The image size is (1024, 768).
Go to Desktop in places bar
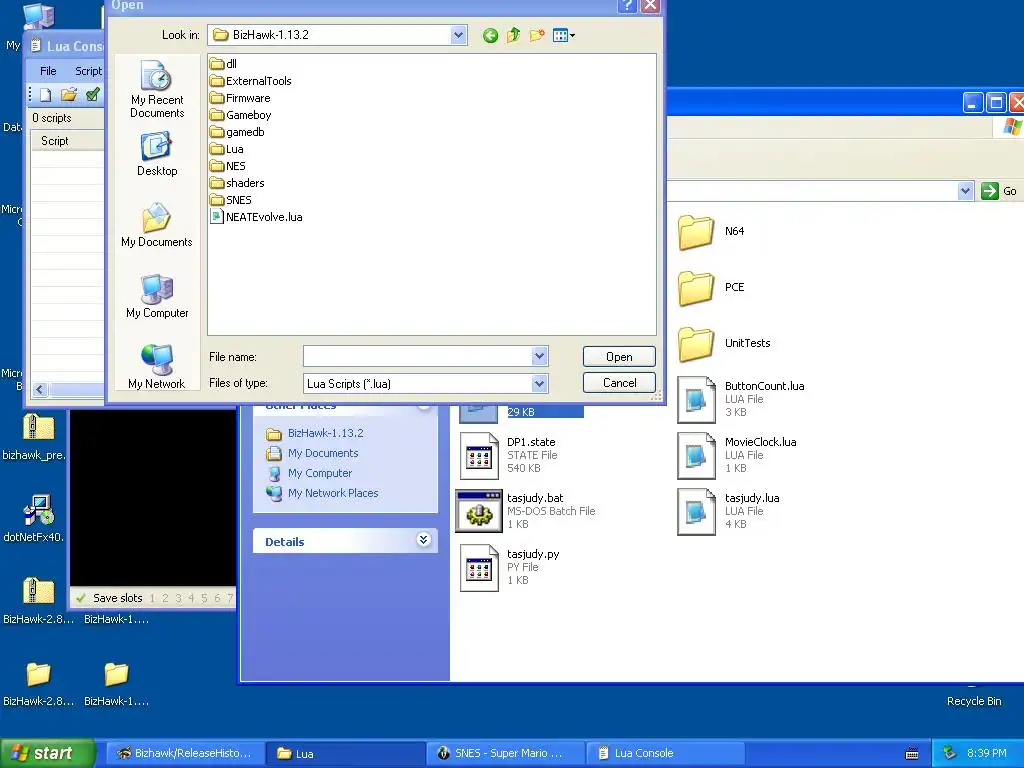point(157,154)
